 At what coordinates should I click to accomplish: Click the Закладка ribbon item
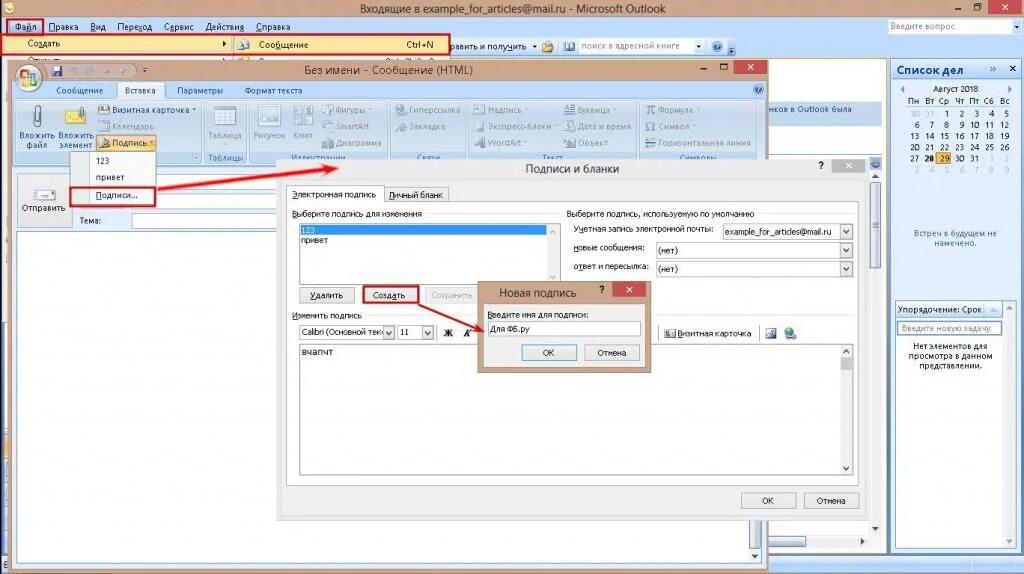click(x=420, y=127)
